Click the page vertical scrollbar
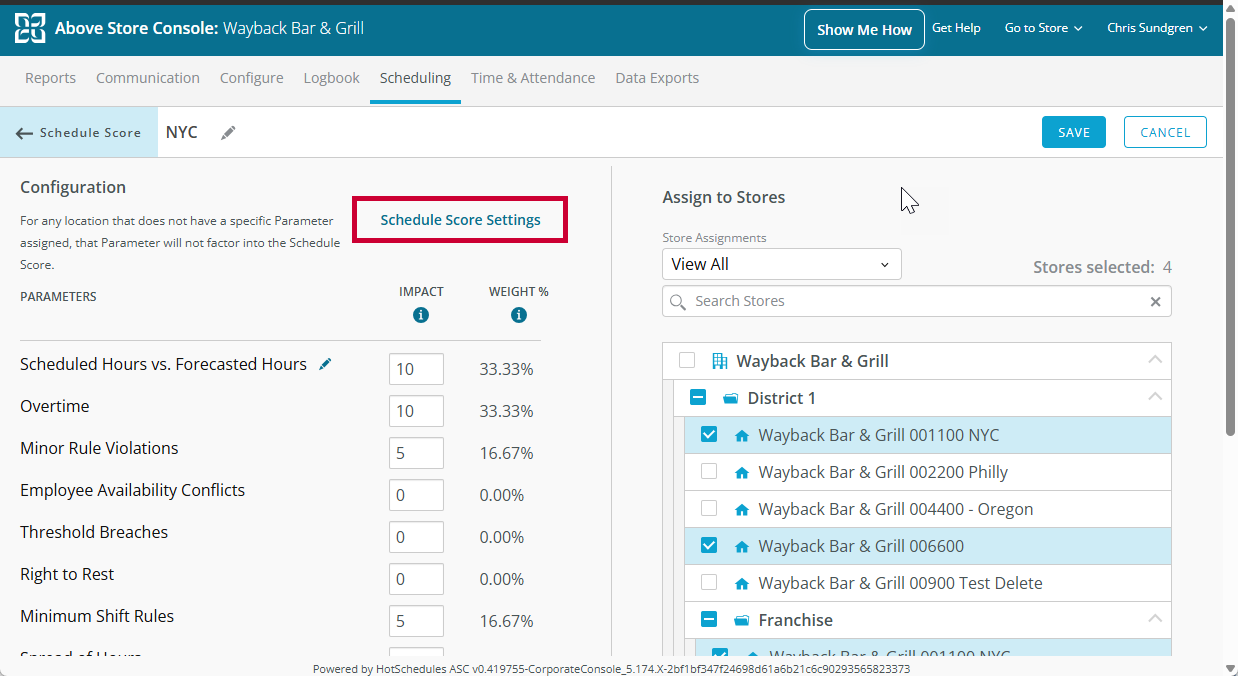1238x676 pixels. (1230, 250)
